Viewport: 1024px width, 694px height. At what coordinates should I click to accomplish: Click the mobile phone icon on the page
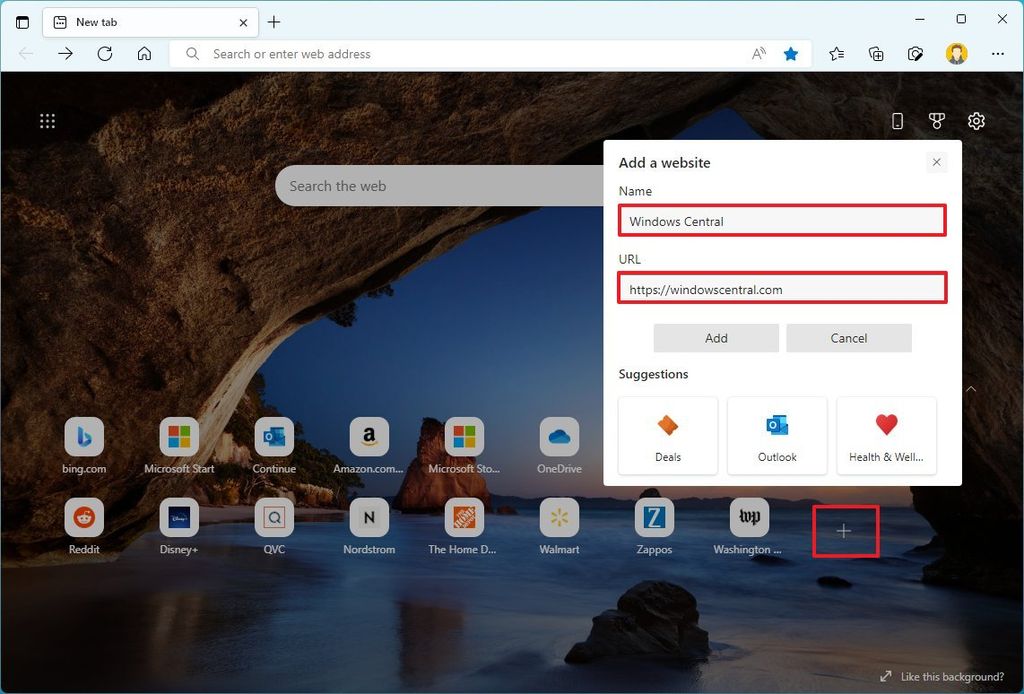[x=897, y=120]
